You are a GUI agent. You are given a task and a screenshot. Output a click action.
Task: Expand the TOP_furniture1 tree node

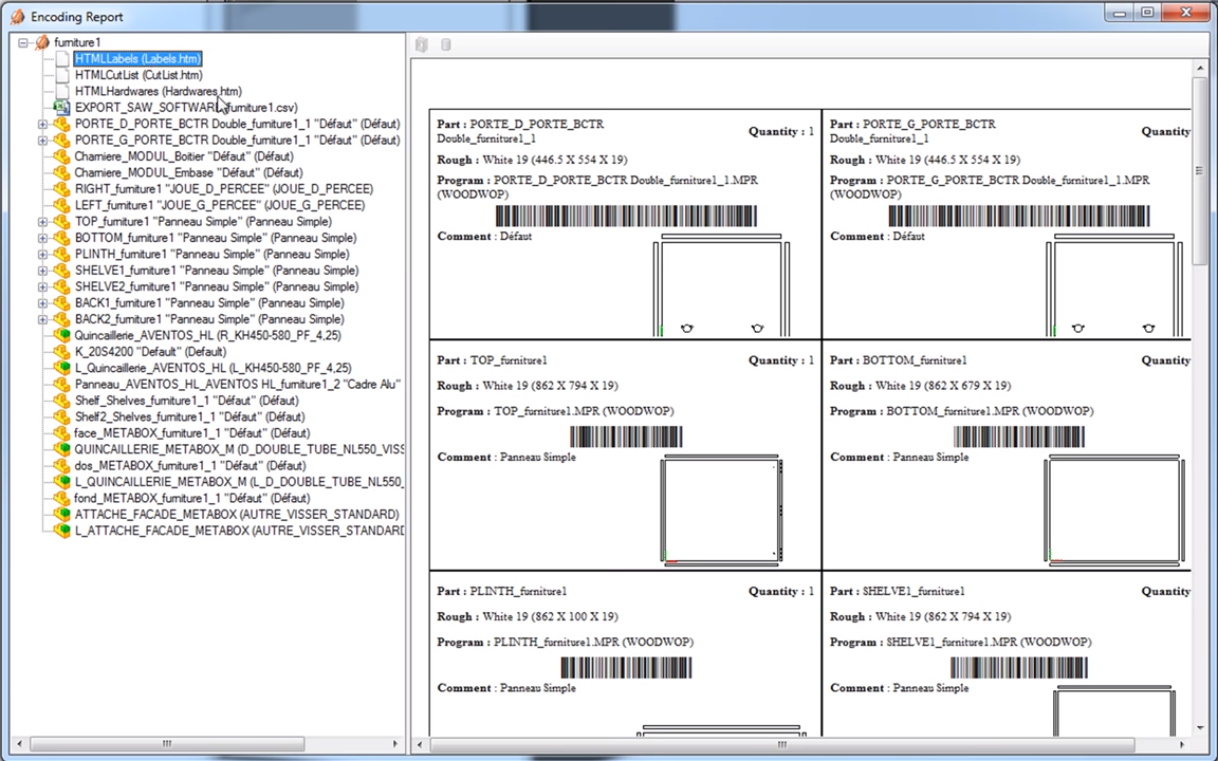pyautogui.click(x=43, y=222)
